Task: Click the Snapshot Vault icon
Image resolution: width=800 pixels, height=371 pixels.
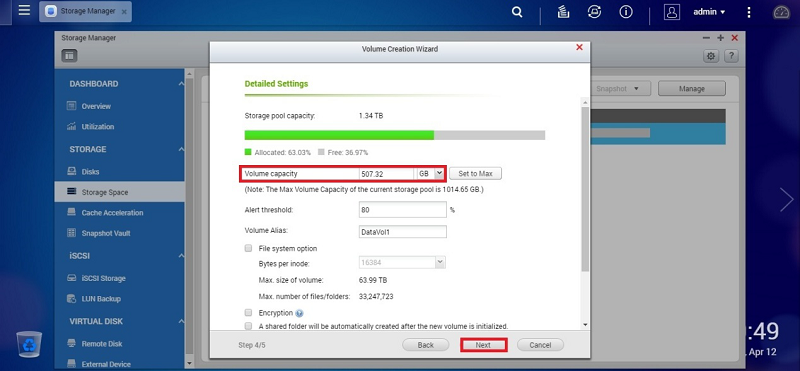Action: (x=71, y=233)
